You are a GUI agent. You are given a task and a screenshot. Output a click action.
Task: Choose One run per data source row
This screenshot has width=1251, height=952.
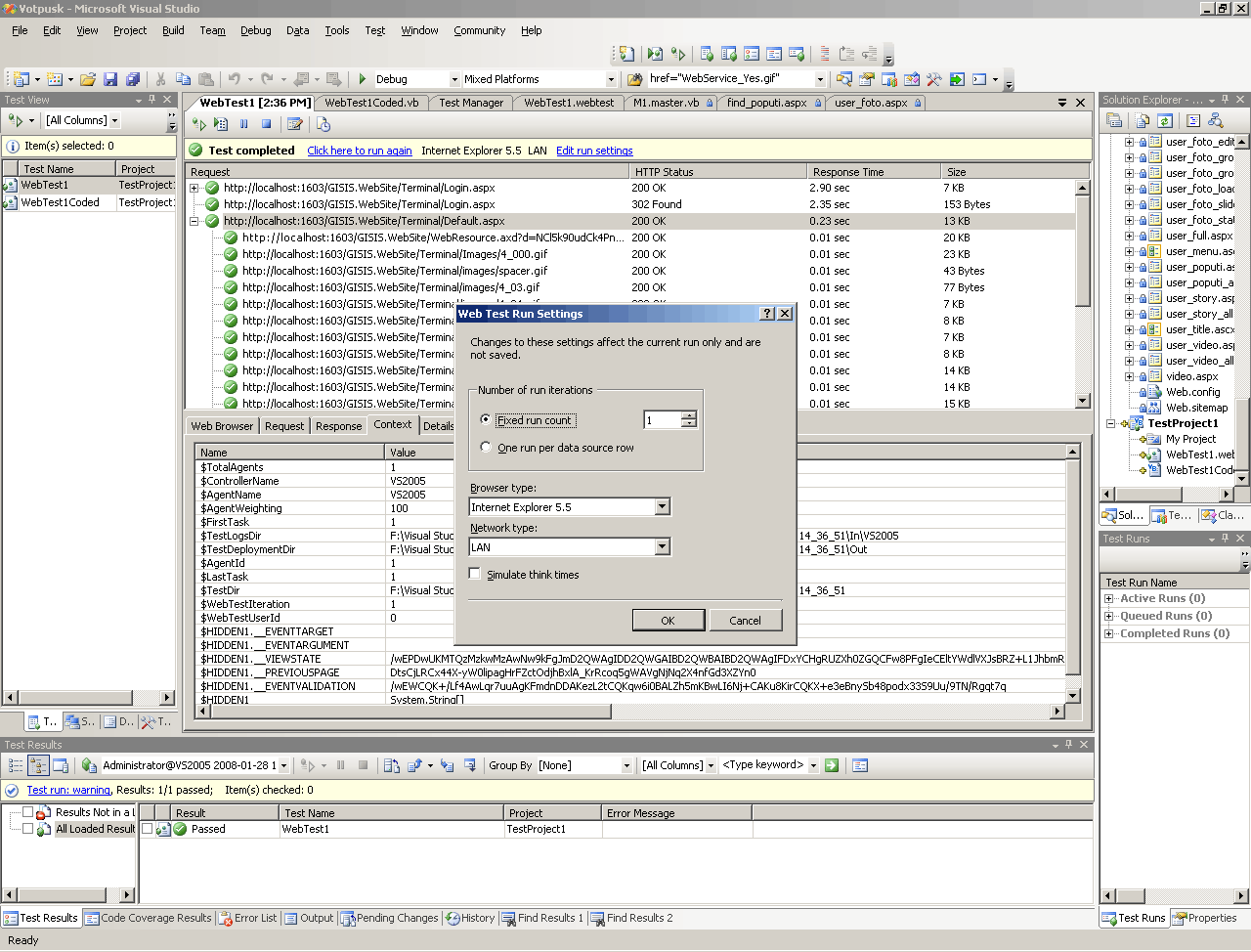(x=486, y=448)
